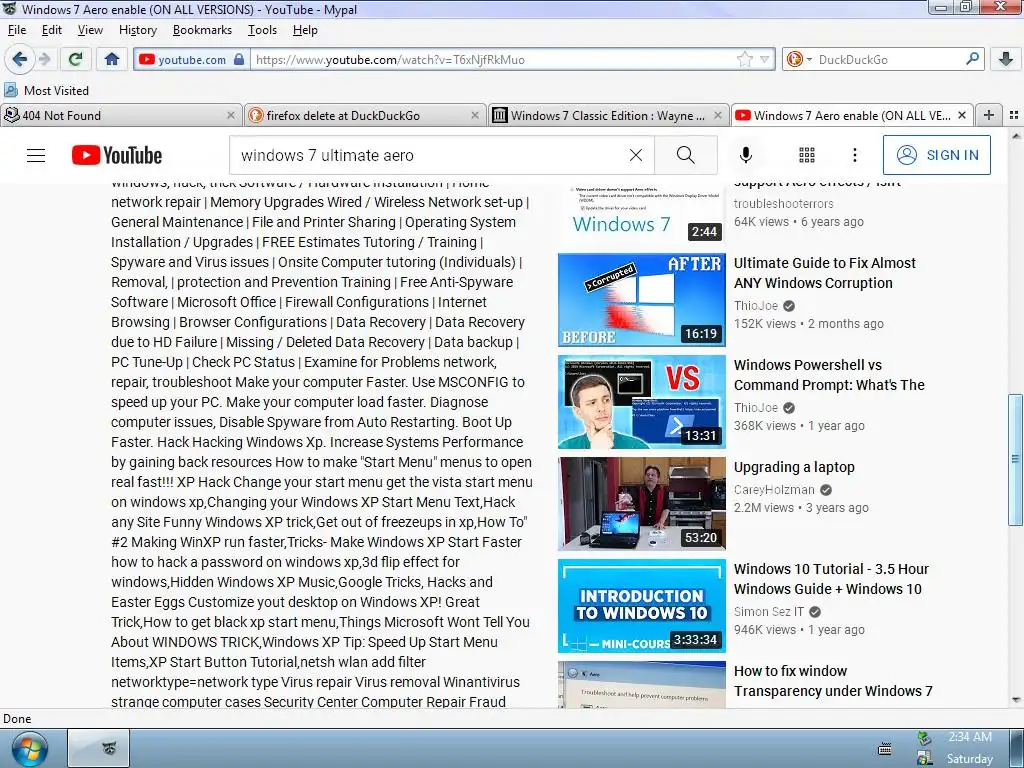Click the padlock site security icon
The image size is (1024, 768).
[239, 59]
